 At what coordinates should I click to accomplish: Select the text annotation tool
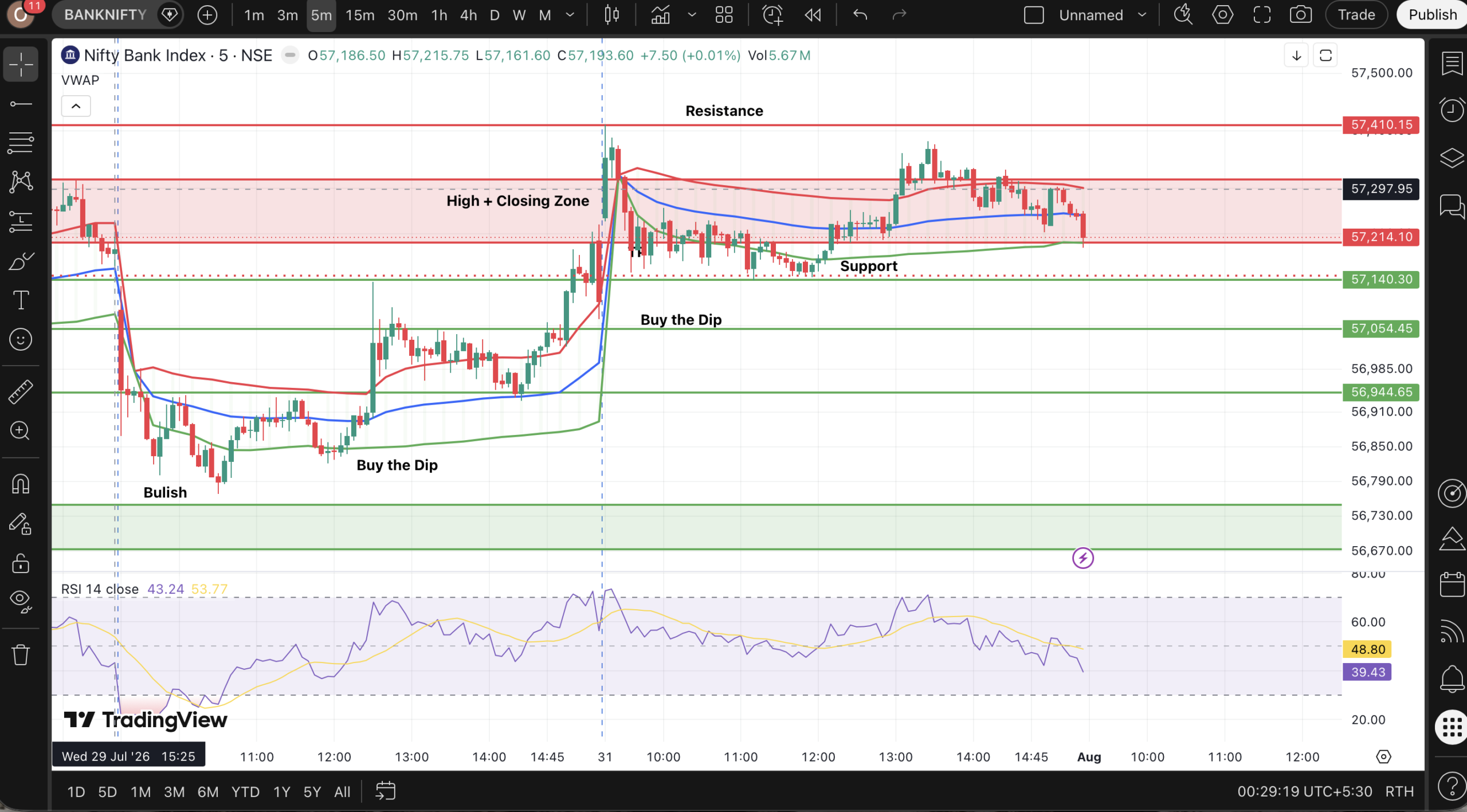point(21,300)
